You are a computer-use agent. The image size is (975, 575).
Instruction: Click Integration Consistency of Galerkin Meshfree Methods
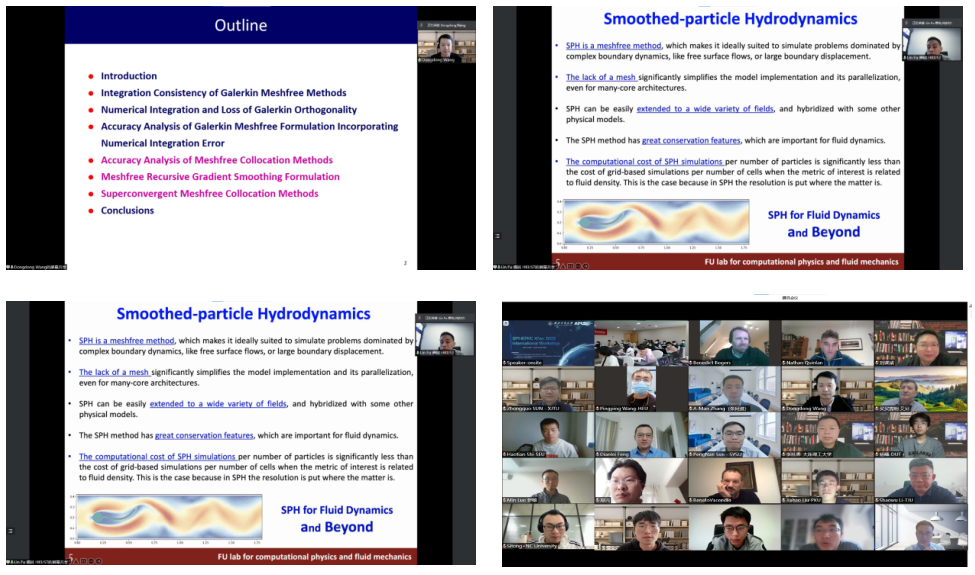tap(223, 93)
